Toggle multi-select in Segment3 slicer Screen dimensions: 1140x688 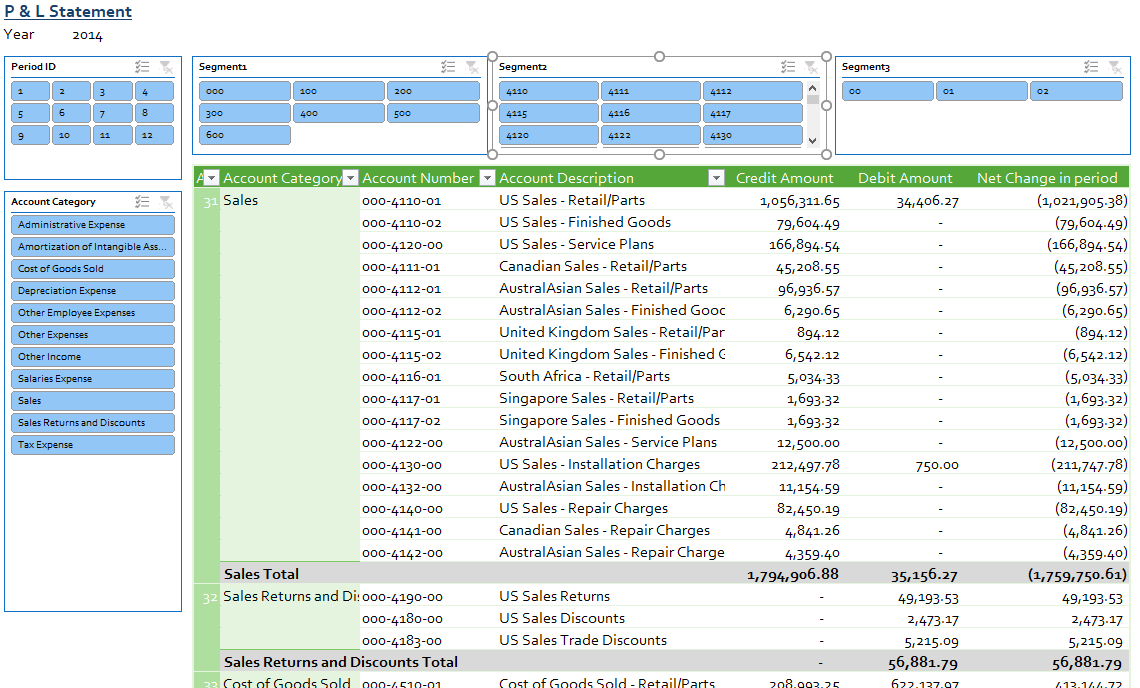(x=1091, y=67)
